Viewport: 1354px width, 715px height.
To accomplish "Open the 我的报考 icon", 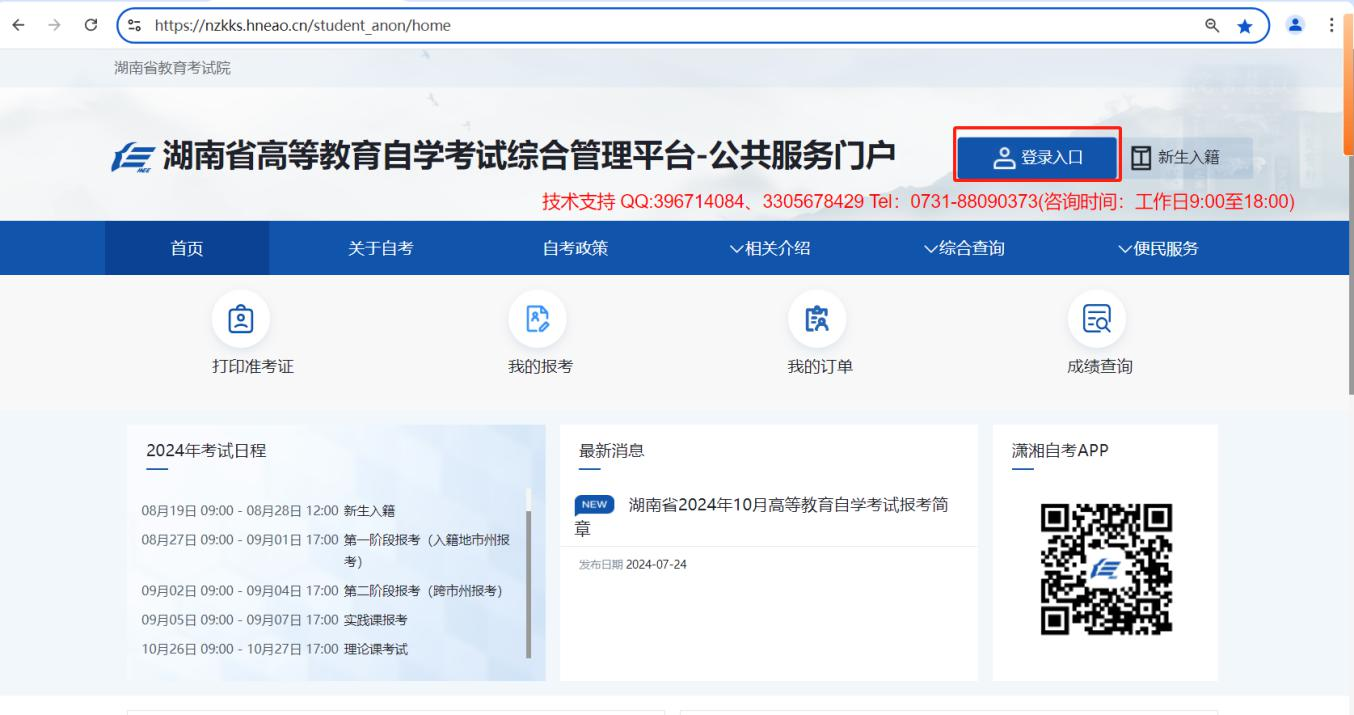I will point(539,319).
